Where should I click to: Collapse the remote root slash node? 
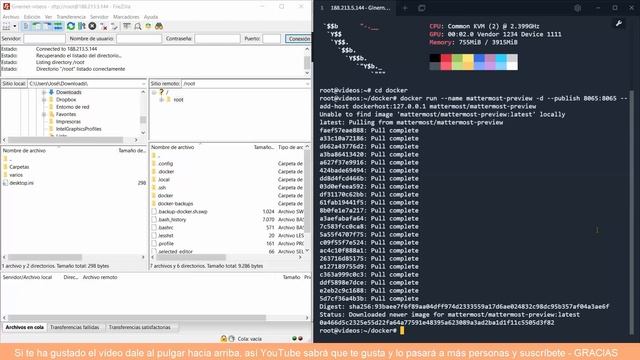[x=154, y=92]
